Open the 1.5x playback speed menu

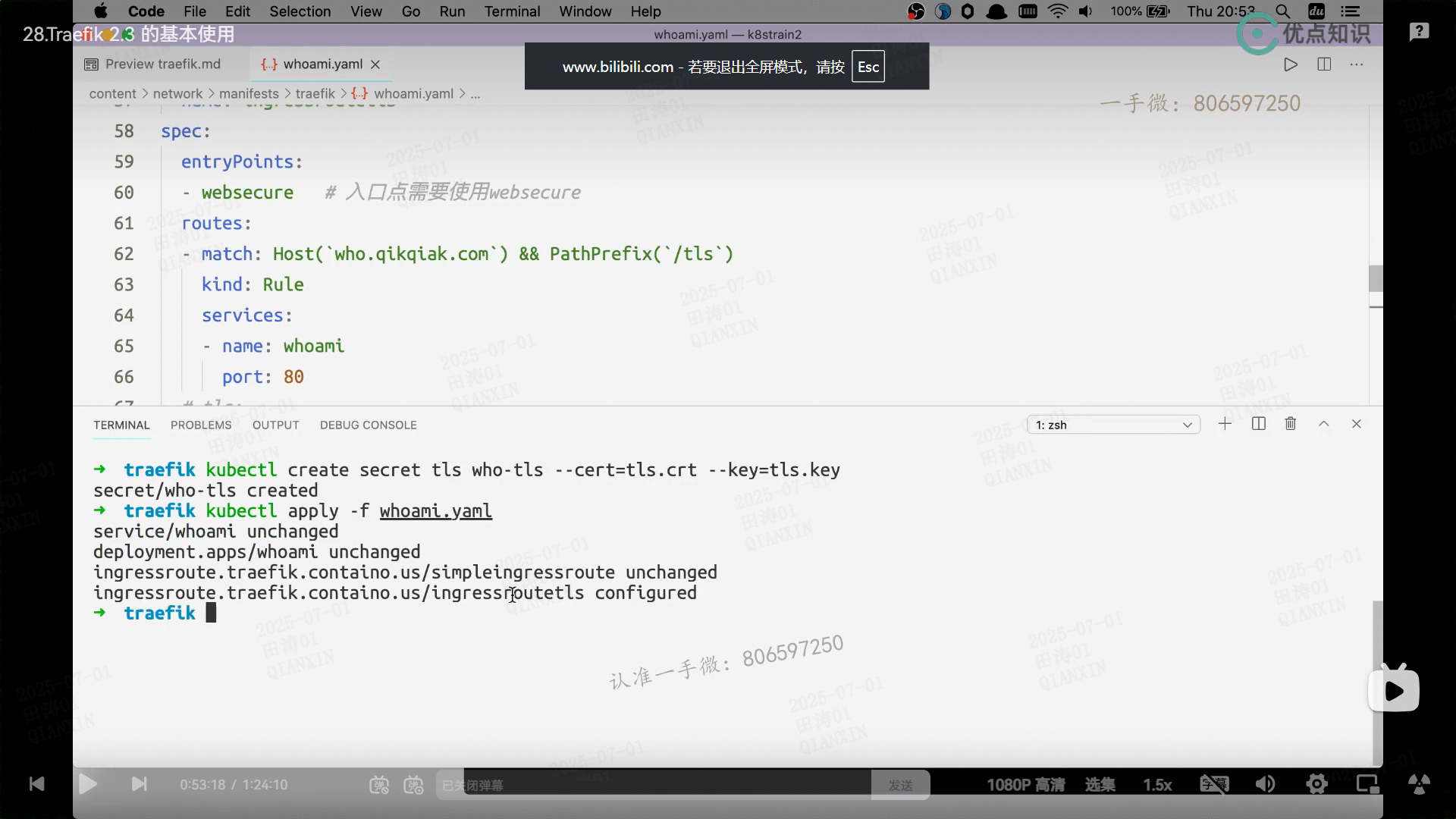tap(1157, 785)
